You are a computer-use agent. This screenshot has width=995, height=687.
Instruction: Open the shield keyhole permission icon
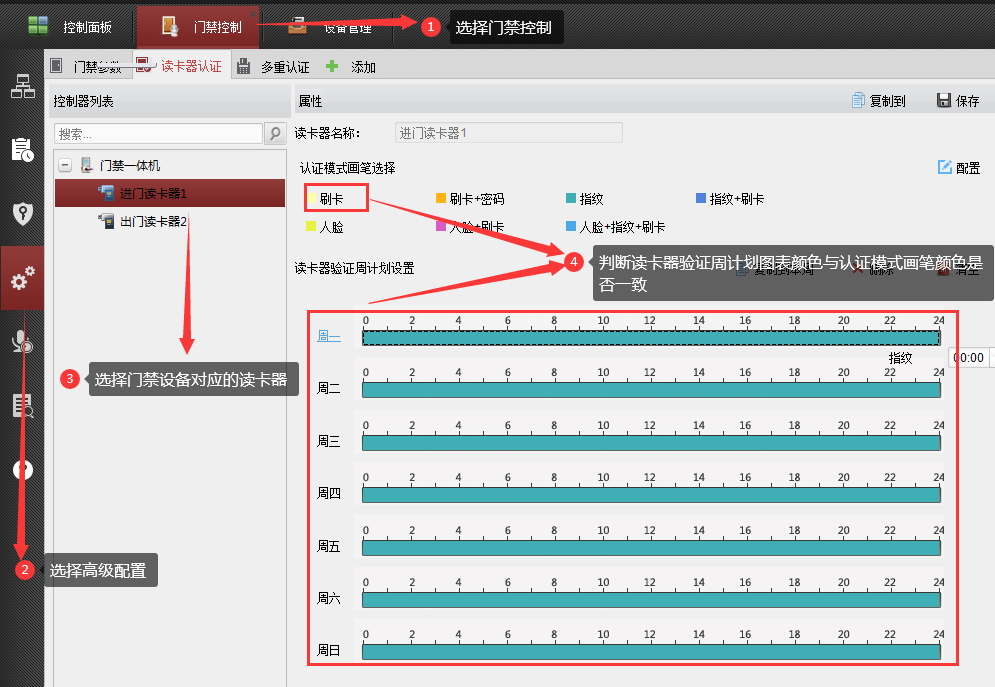click(x=22, y=213)
